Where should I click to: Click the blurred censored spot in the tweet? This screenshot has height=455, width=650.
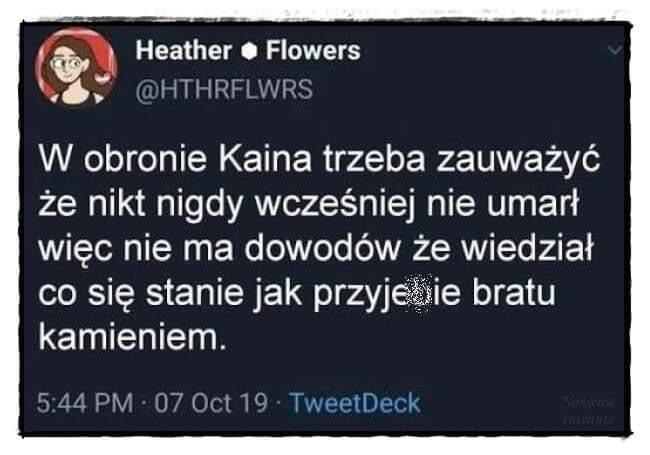point(418,293)
